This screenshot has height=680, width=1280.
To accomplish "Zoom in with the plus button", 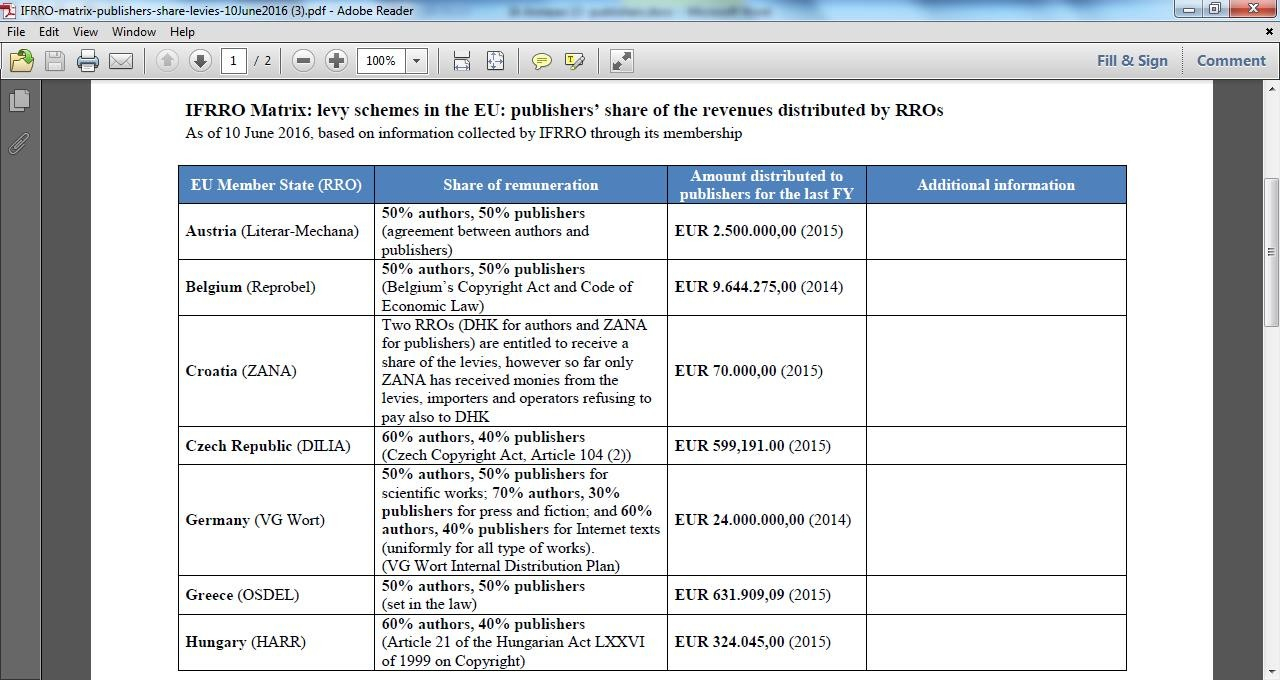I will point(336,61).
